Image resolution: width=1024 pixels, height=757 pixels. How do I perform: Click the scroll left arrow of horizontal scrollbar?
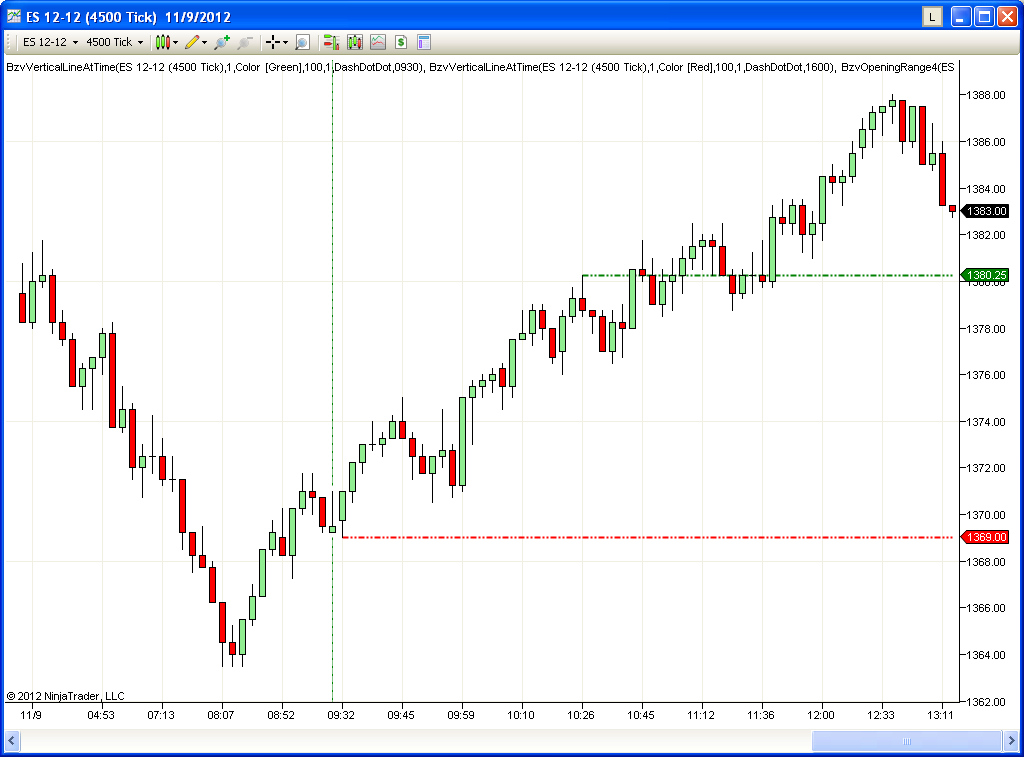click(x=11, y=741)
